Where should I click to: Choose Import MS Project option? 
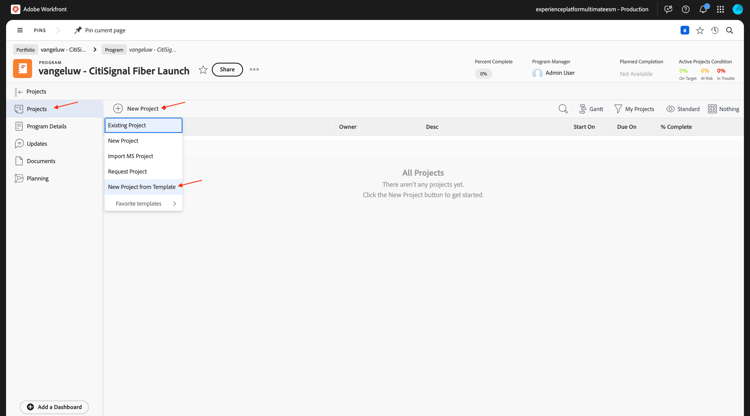[x=143, y=156]
